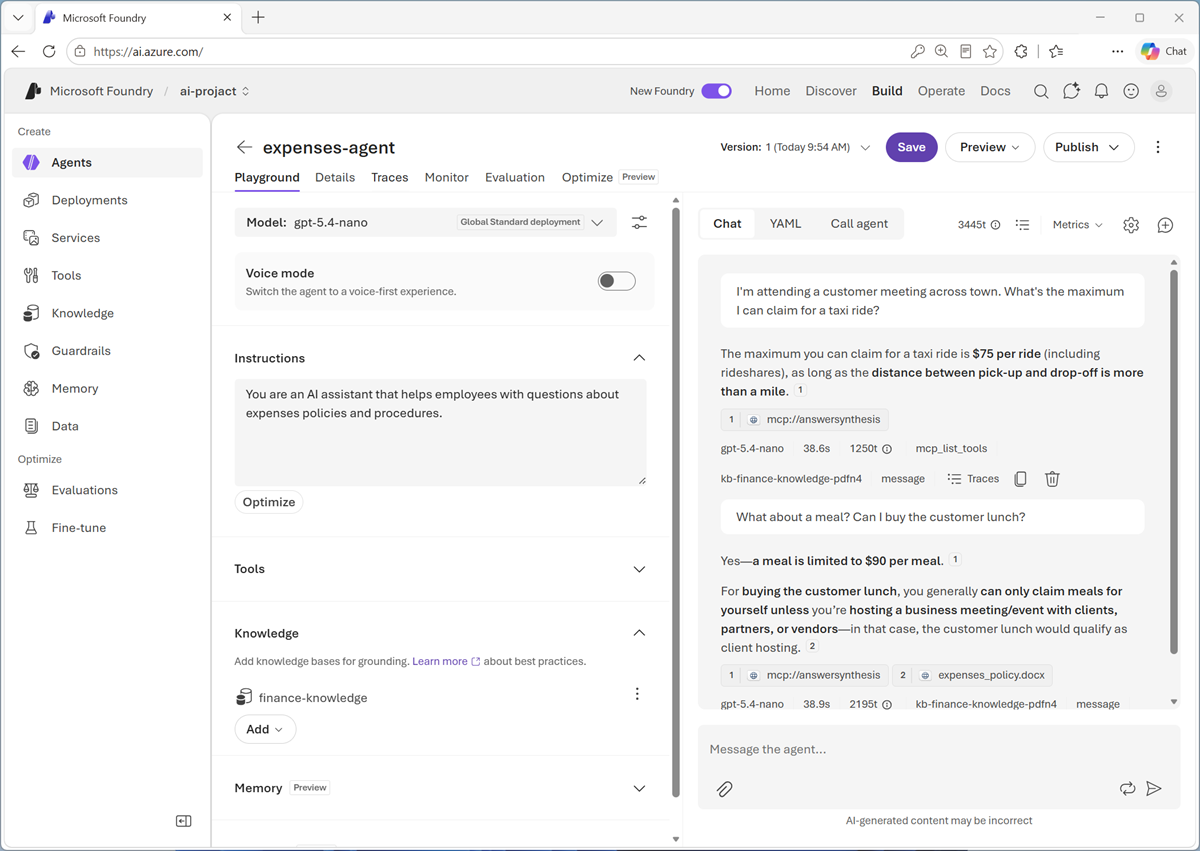The height and width of the screenshot is (851, 1200).
Task: Attach a file with the paperclip icon
Action: [x=725, y=789]
